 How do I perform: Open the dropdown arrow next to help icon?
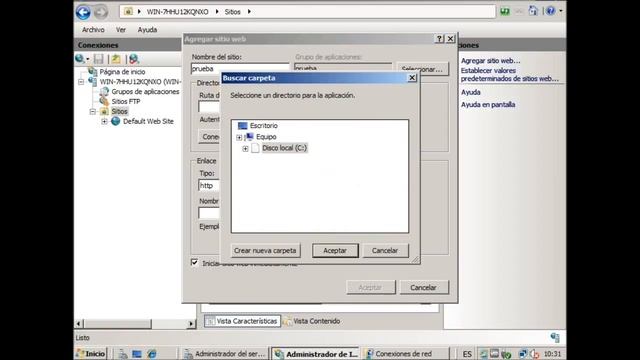(561, 11)
